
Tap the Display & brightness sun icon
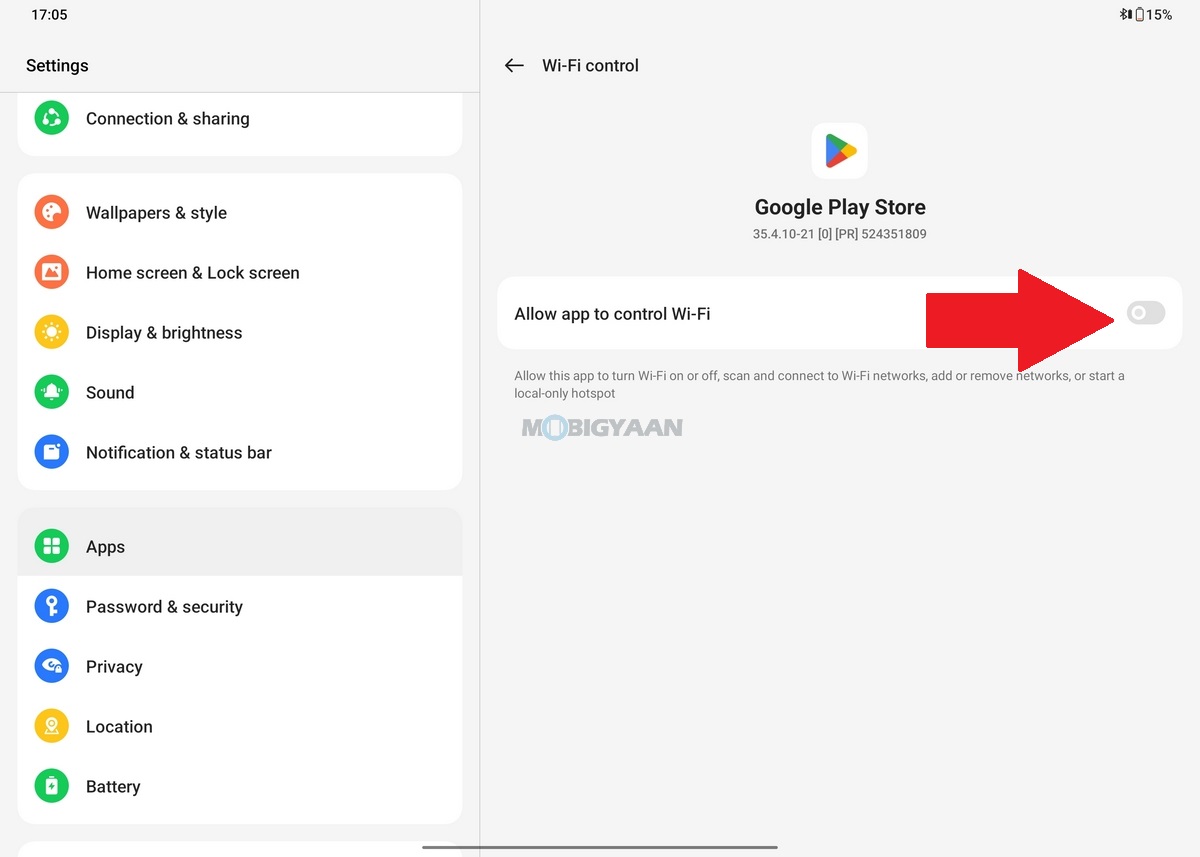point(51,332)
